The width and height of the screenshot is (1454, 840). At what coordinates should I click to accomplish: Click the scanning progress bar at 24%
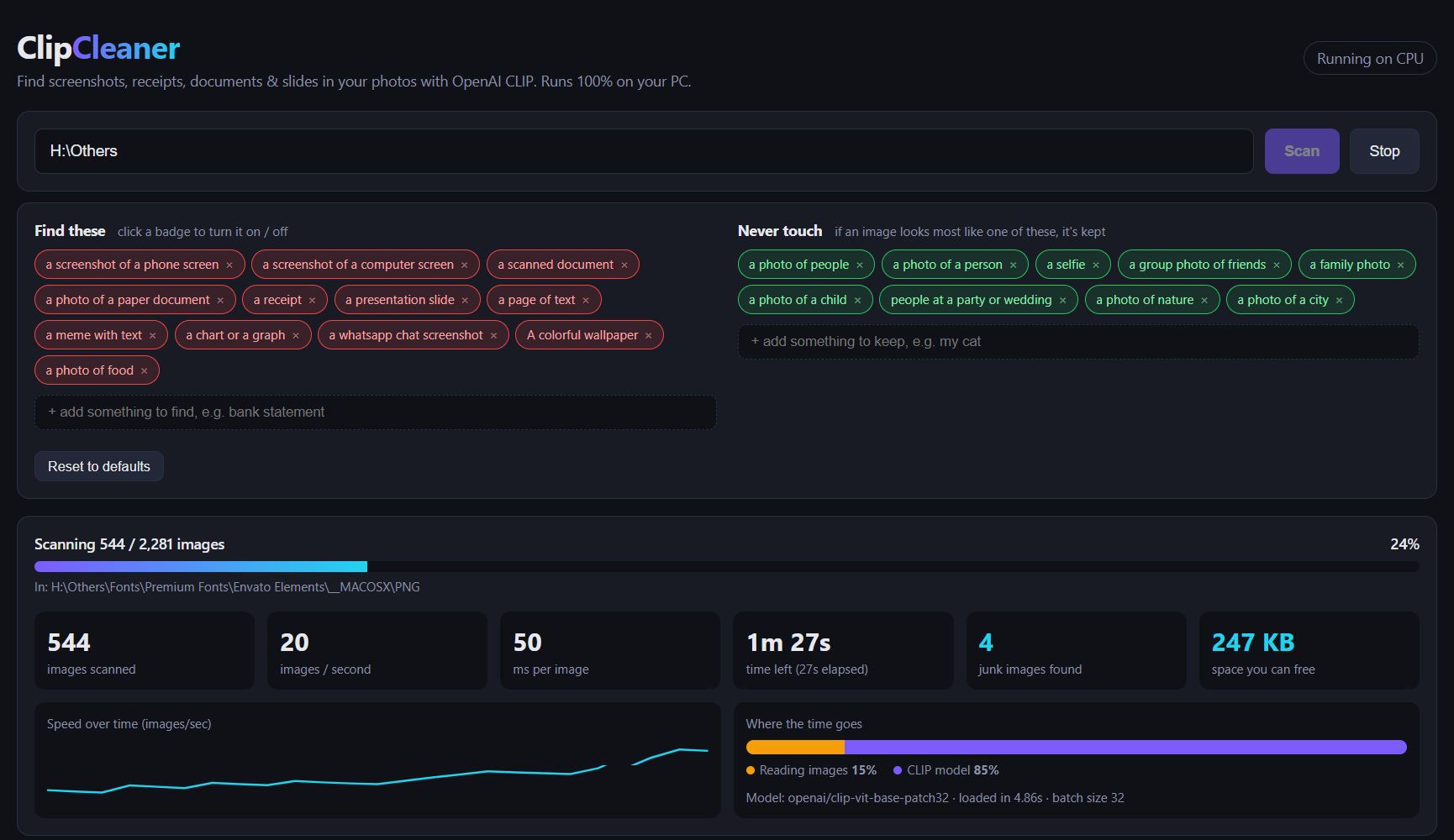tap(727, 567)
